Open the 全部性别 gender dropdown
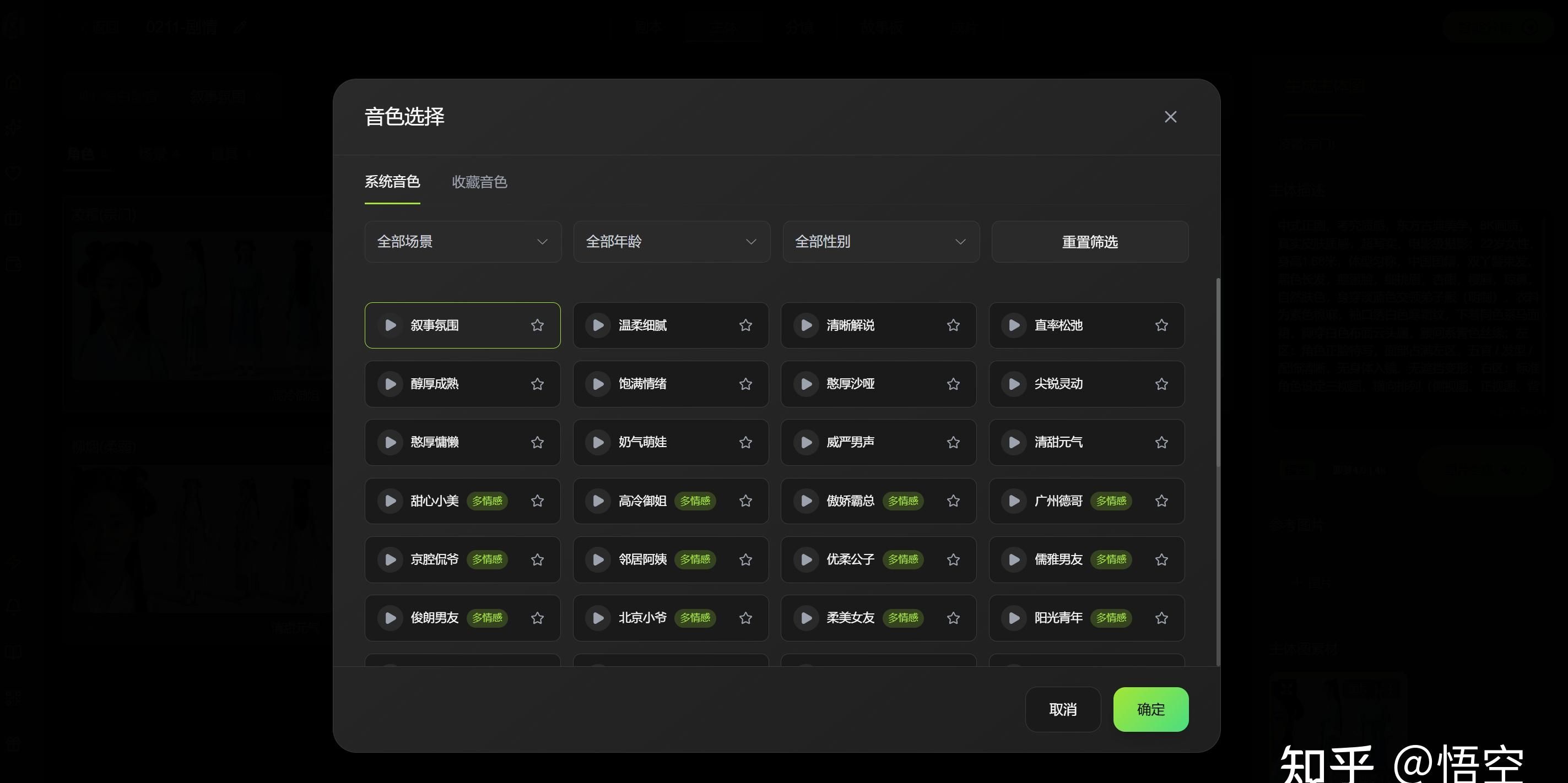This screenshot has width=1568, height=783. point(880,242)
